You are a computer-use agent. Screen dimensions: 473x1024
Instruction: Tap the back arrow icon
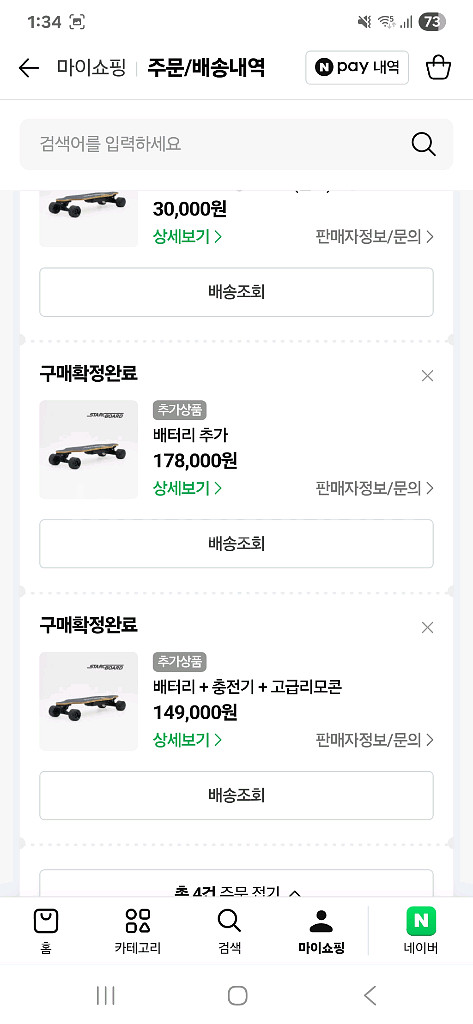coord(28,68)
